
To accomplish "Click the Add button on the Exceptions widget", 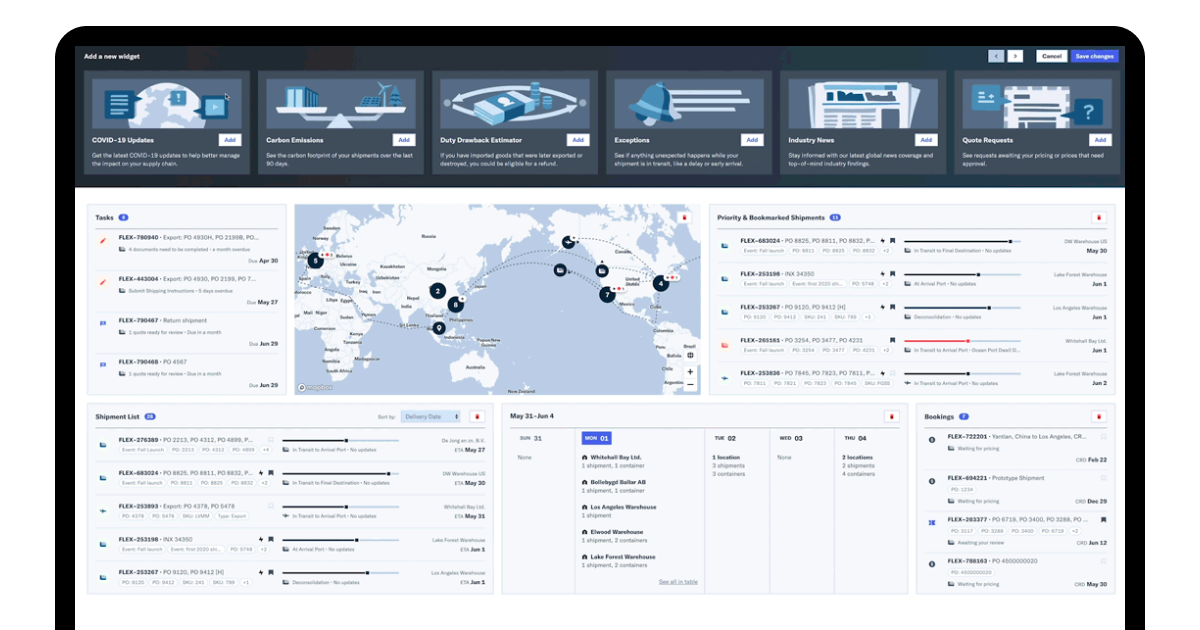I will click(753, 140).
